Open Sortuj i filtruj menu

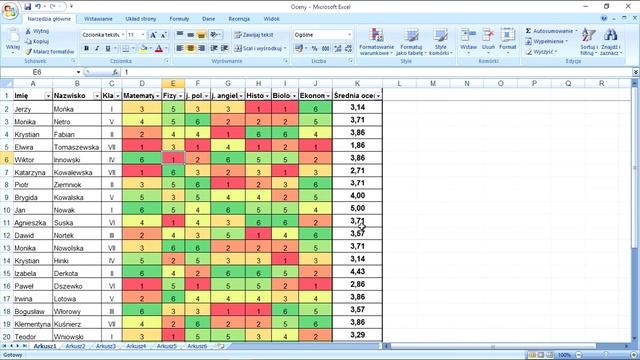pos(589,41)
